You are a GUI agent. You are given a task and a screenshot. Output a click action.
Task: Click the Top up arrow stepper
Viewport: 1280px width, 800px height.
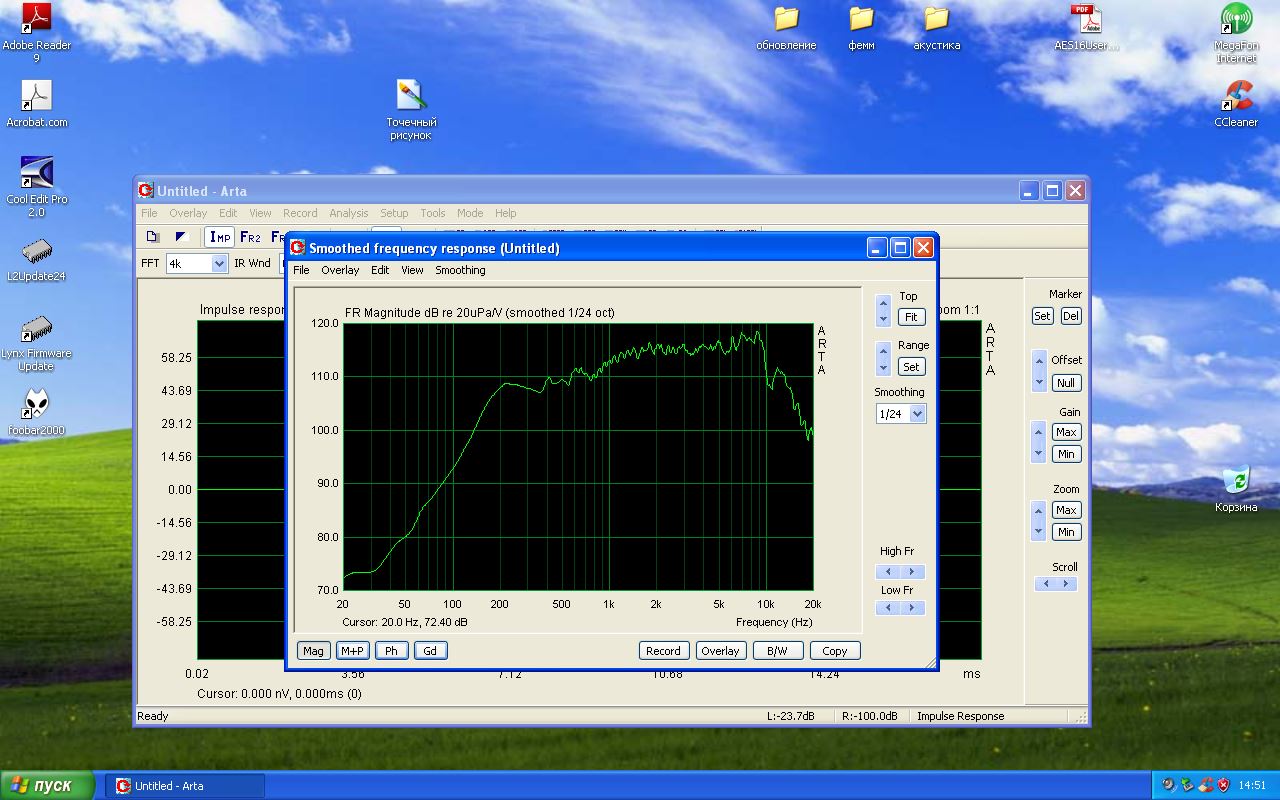coord(883,303)
